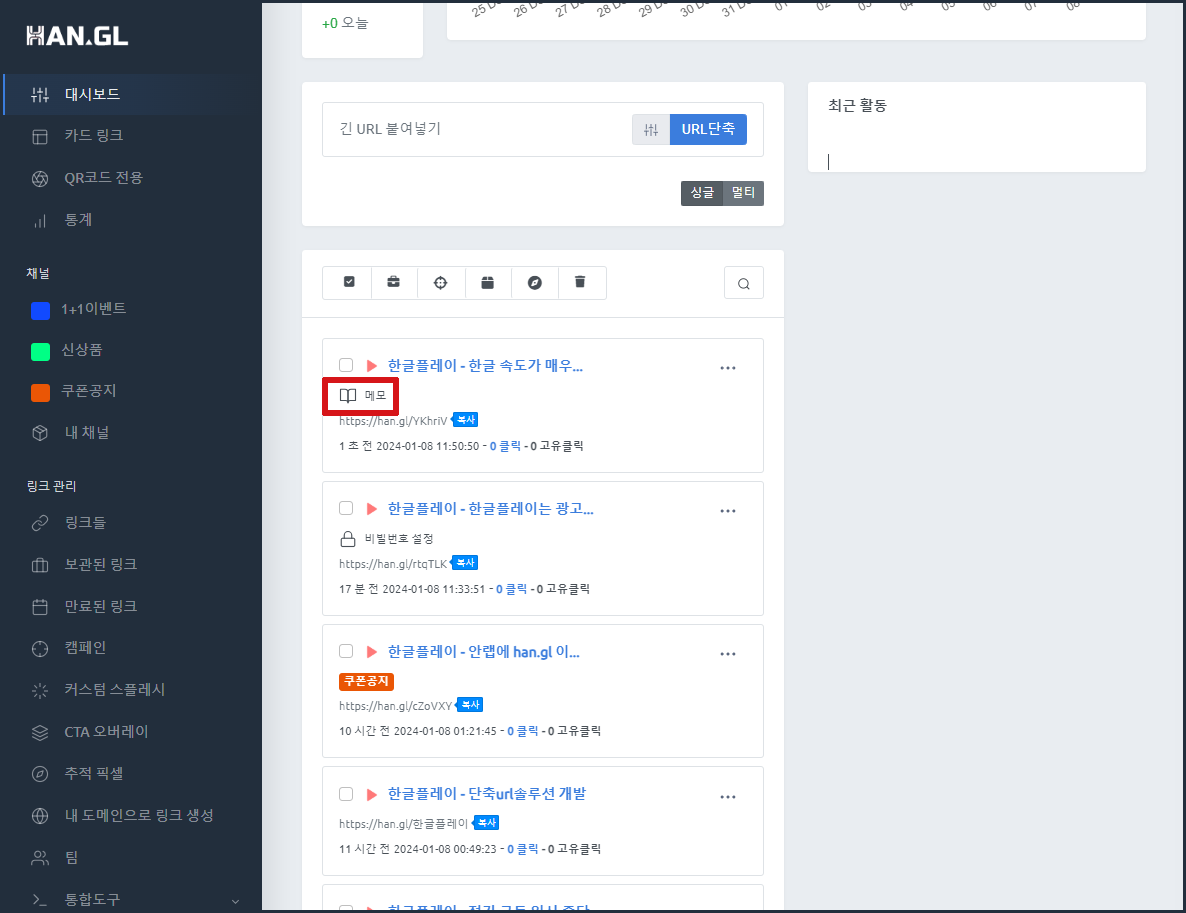
Task: Click 0 클릭 count on rtqTLK row
Action: tap(511, 589)
